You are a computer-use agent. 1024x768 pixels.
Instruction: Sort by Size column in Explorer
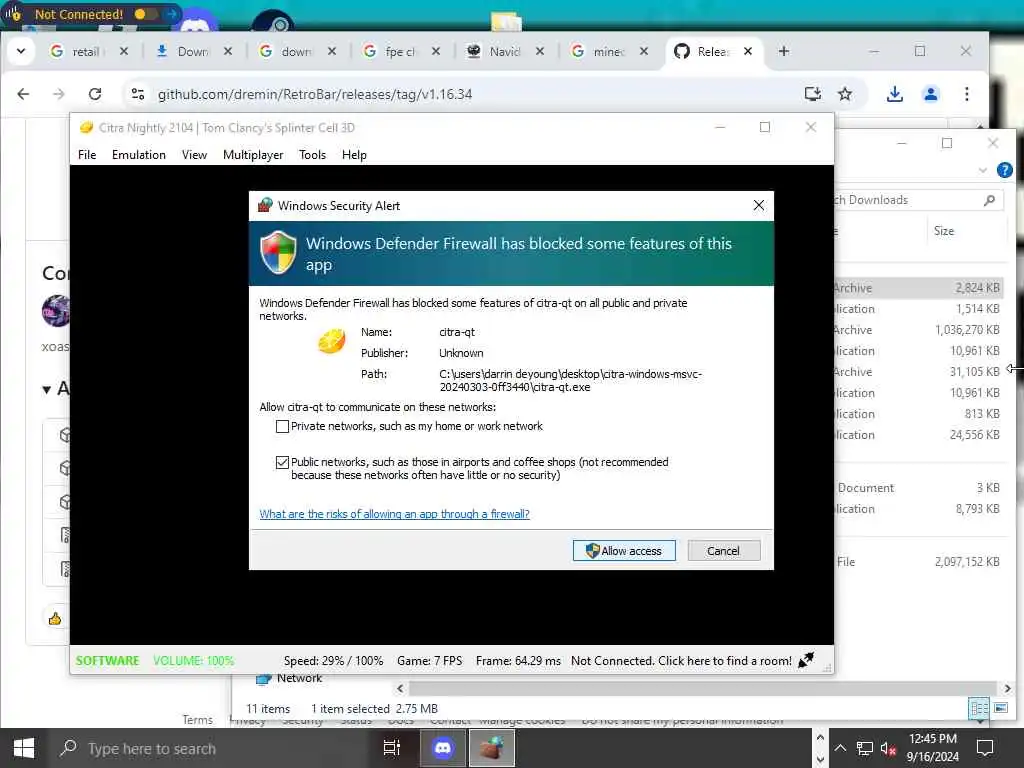click(944, 231)
